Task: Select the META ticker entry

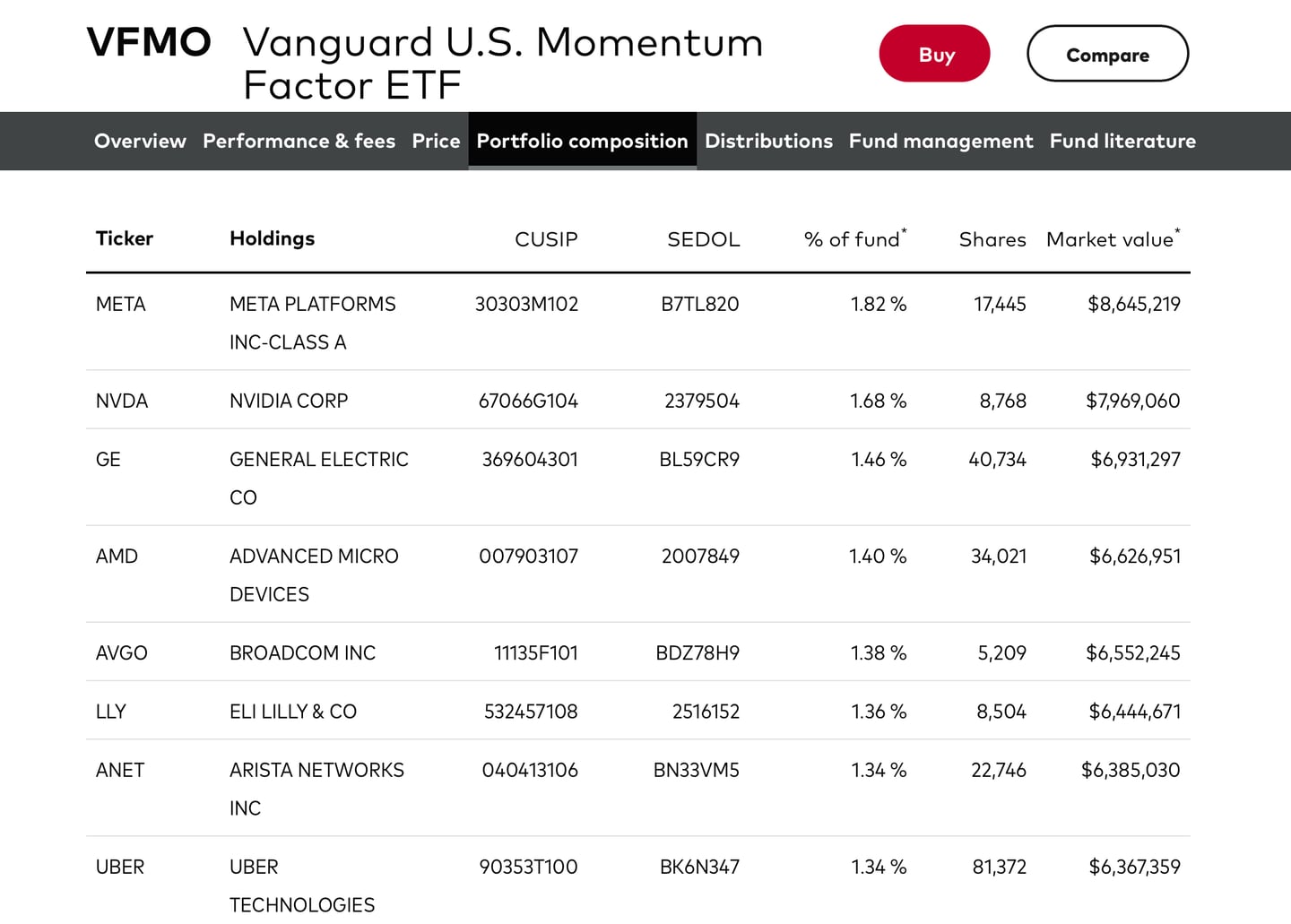Action: click(x=120, y=304)
